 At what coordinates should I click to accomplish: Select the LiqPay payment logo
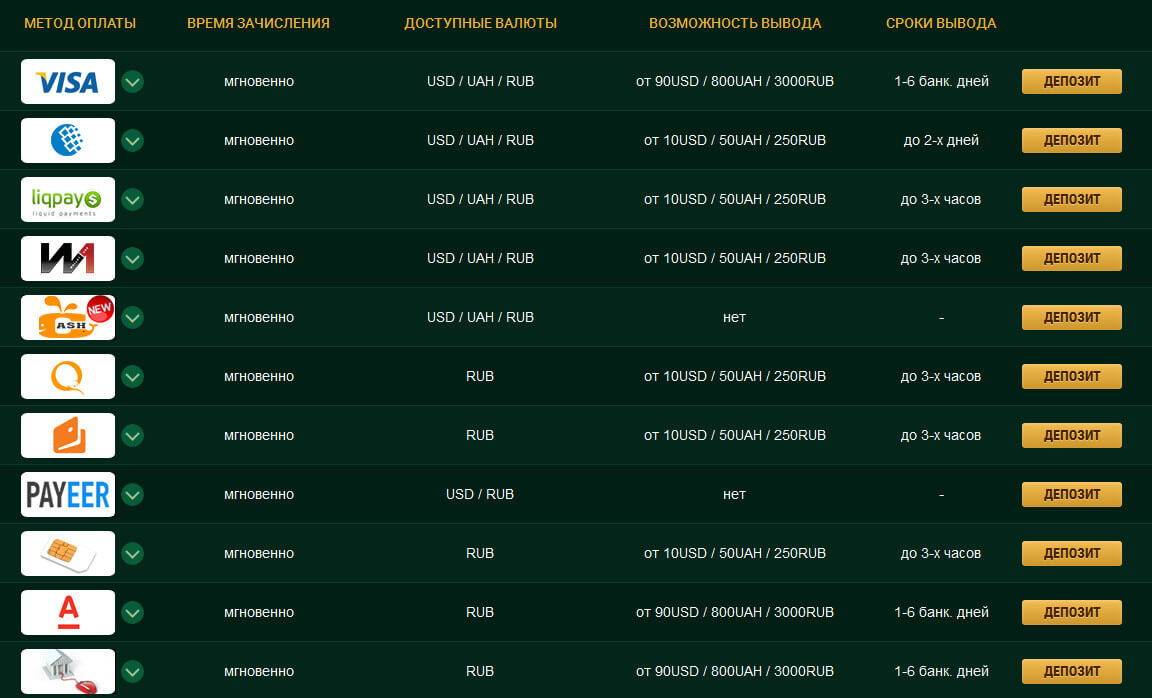(68, 199)
